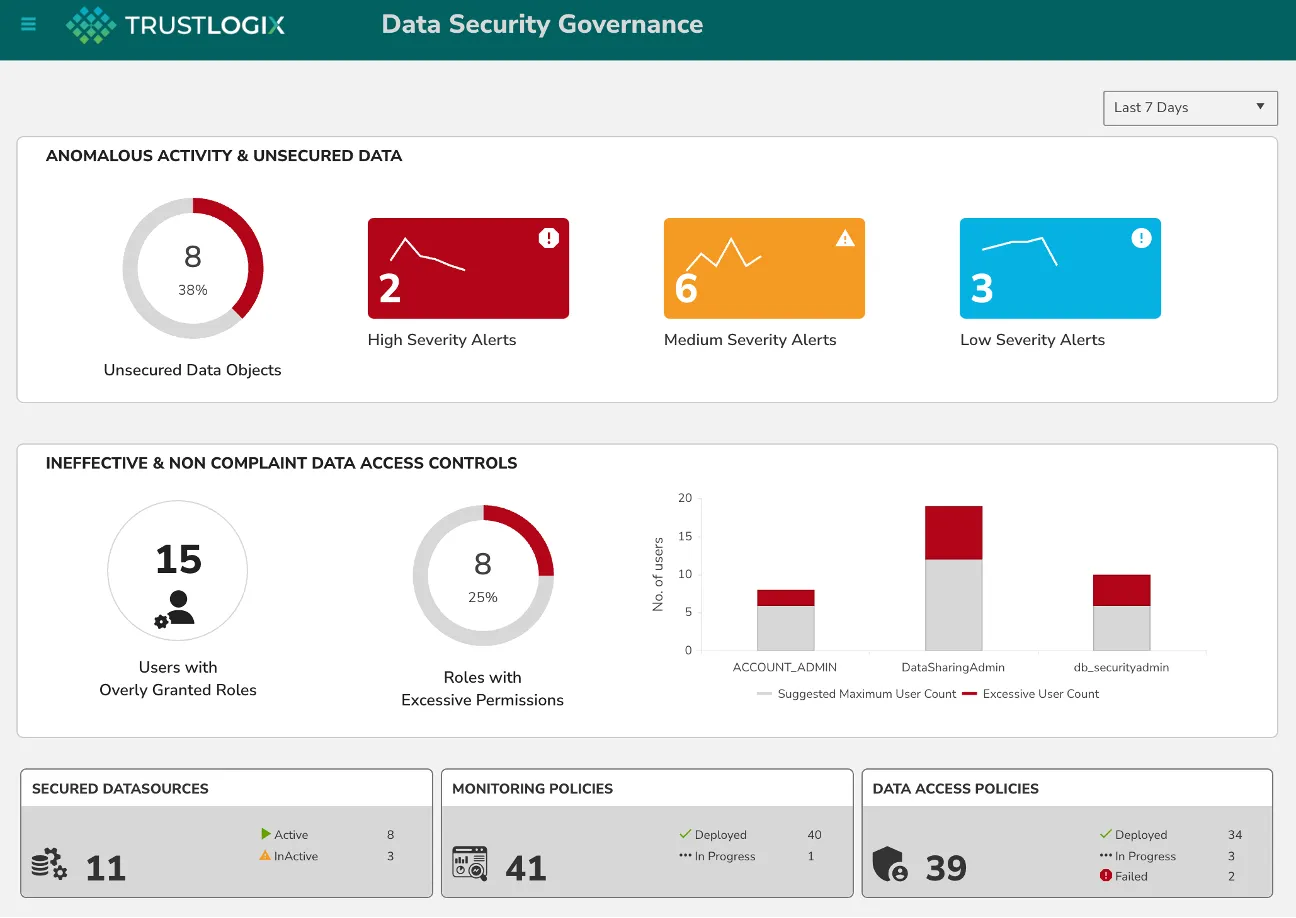This screenshot has height=918, width=1296.
Task: Click the TrustLogix logo
Action: click(175, 24)
